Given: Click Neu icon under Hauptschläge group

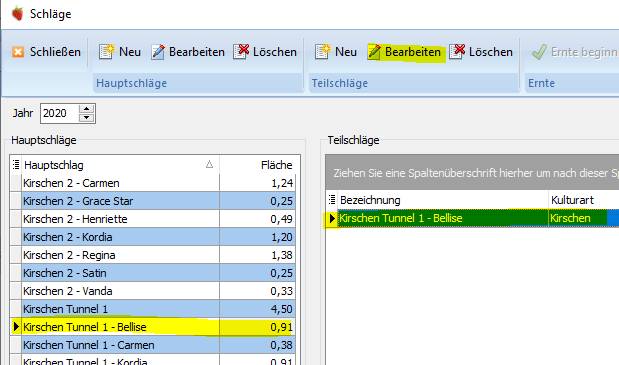Looking at the screenshot, I should tap(106, 52).
